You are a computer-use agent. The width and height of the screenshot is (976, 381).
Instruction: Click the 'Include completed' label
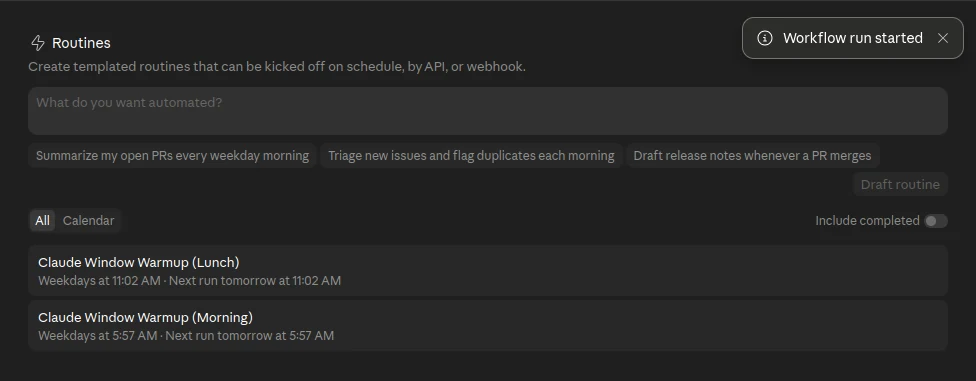[867, 221]
